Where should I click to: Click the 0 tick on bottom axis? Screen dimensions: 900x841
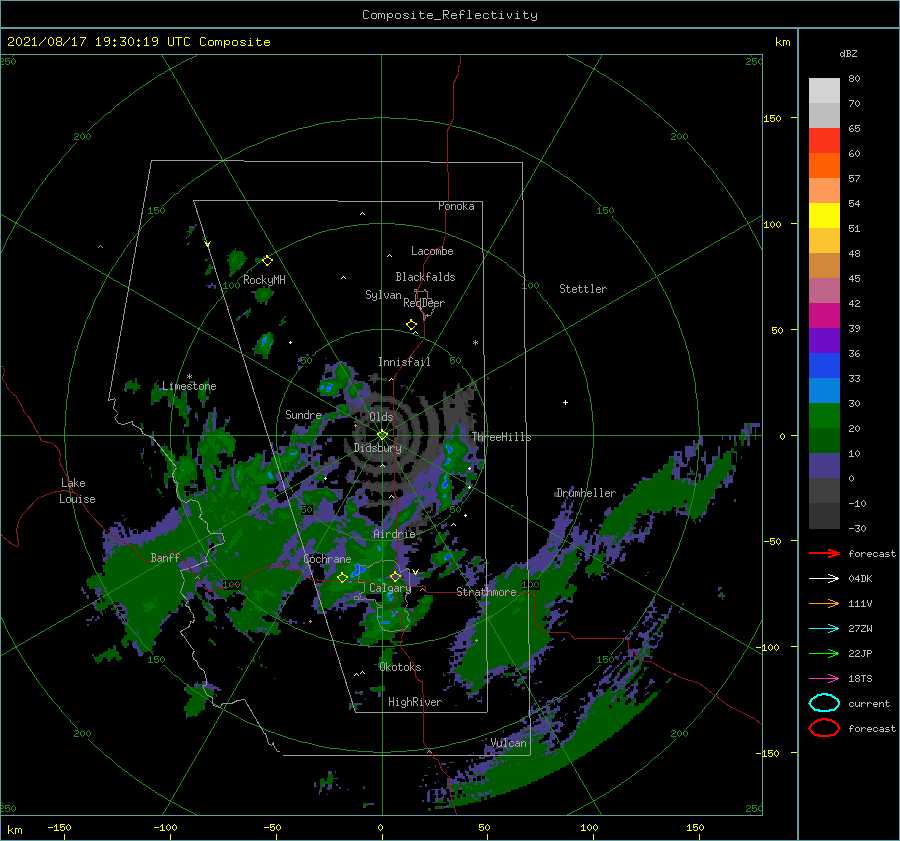tap(381, 827)
